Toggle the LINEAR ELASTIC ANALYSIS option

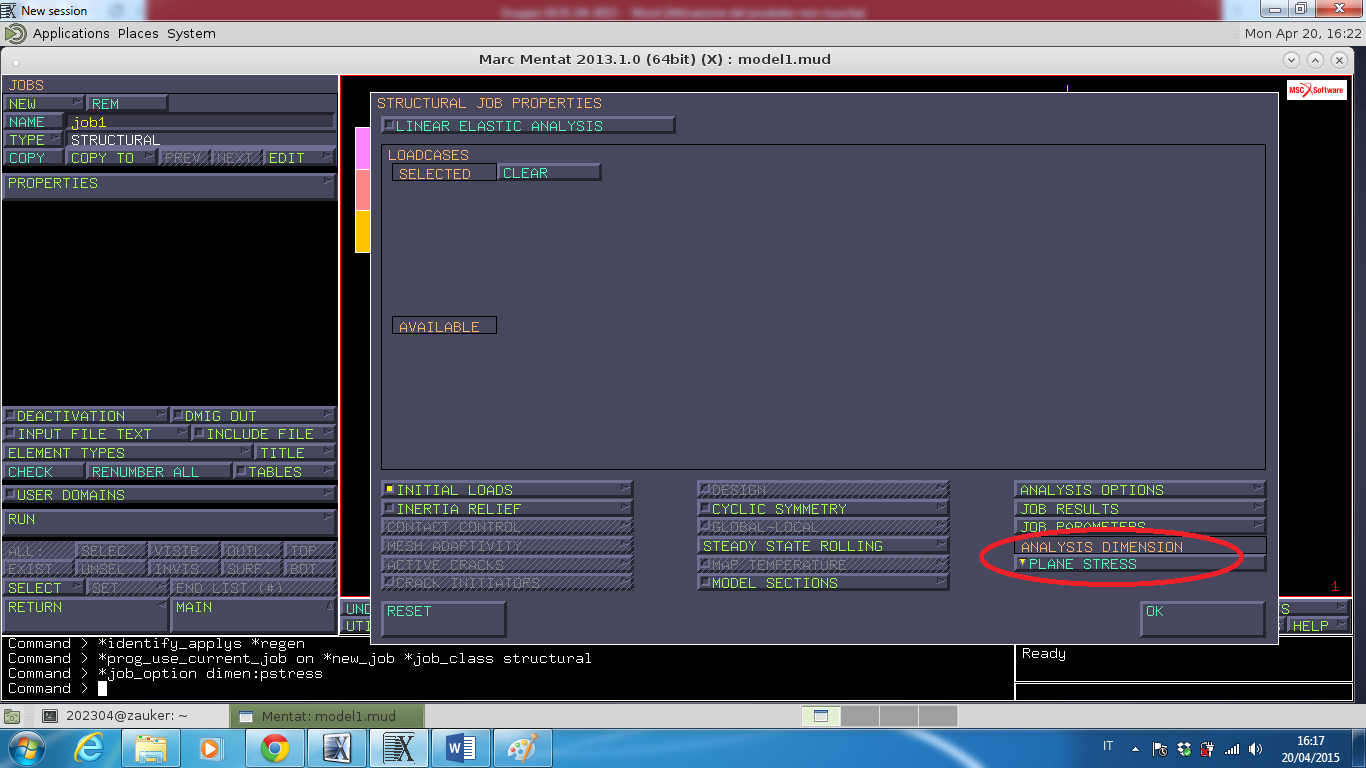point(528,126)
